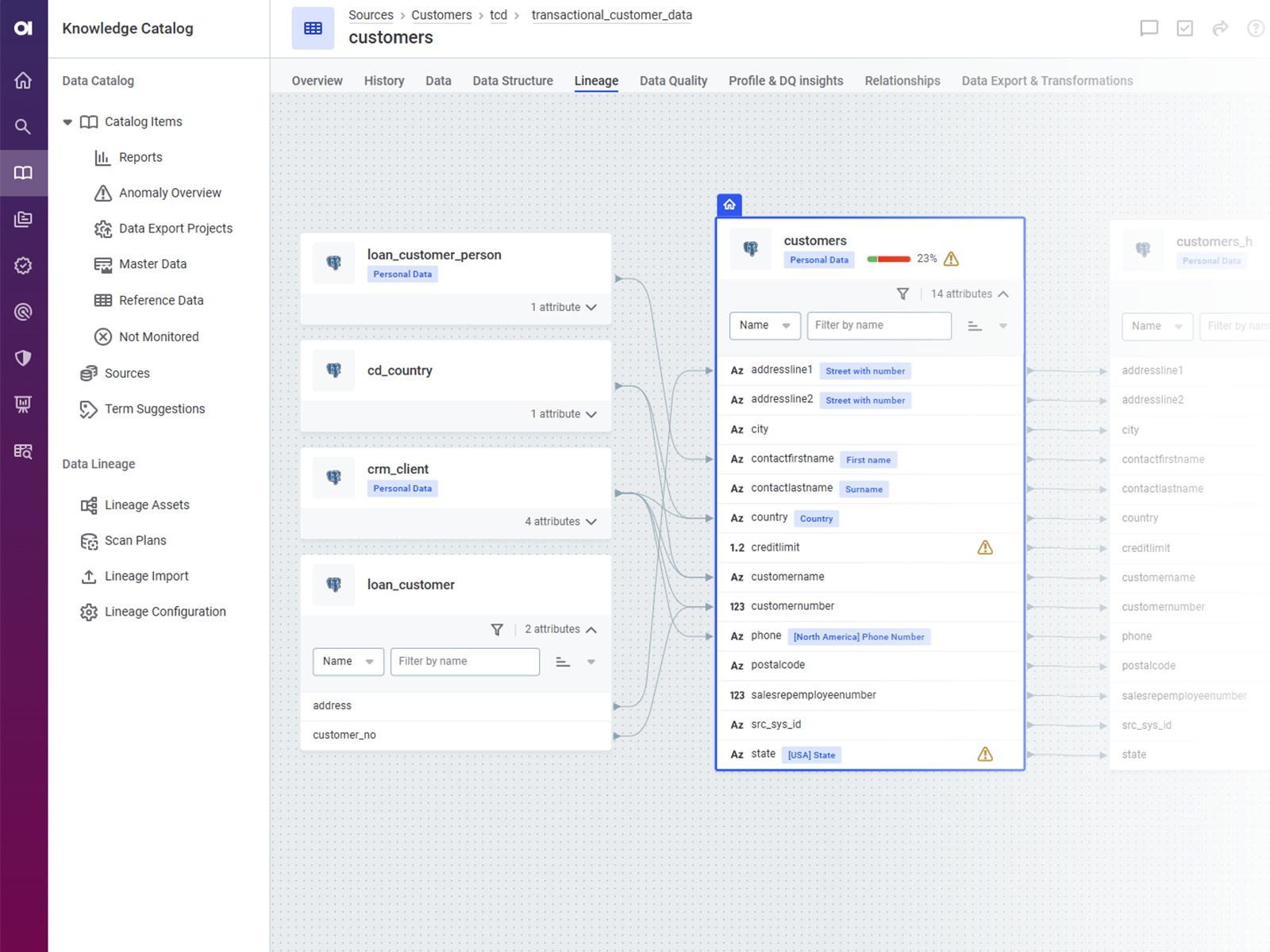Image resolution: width=1270 pixels, height=952 pixels.
Task: Click the tasks checkmark icon in header
Action: (1184, 29)
